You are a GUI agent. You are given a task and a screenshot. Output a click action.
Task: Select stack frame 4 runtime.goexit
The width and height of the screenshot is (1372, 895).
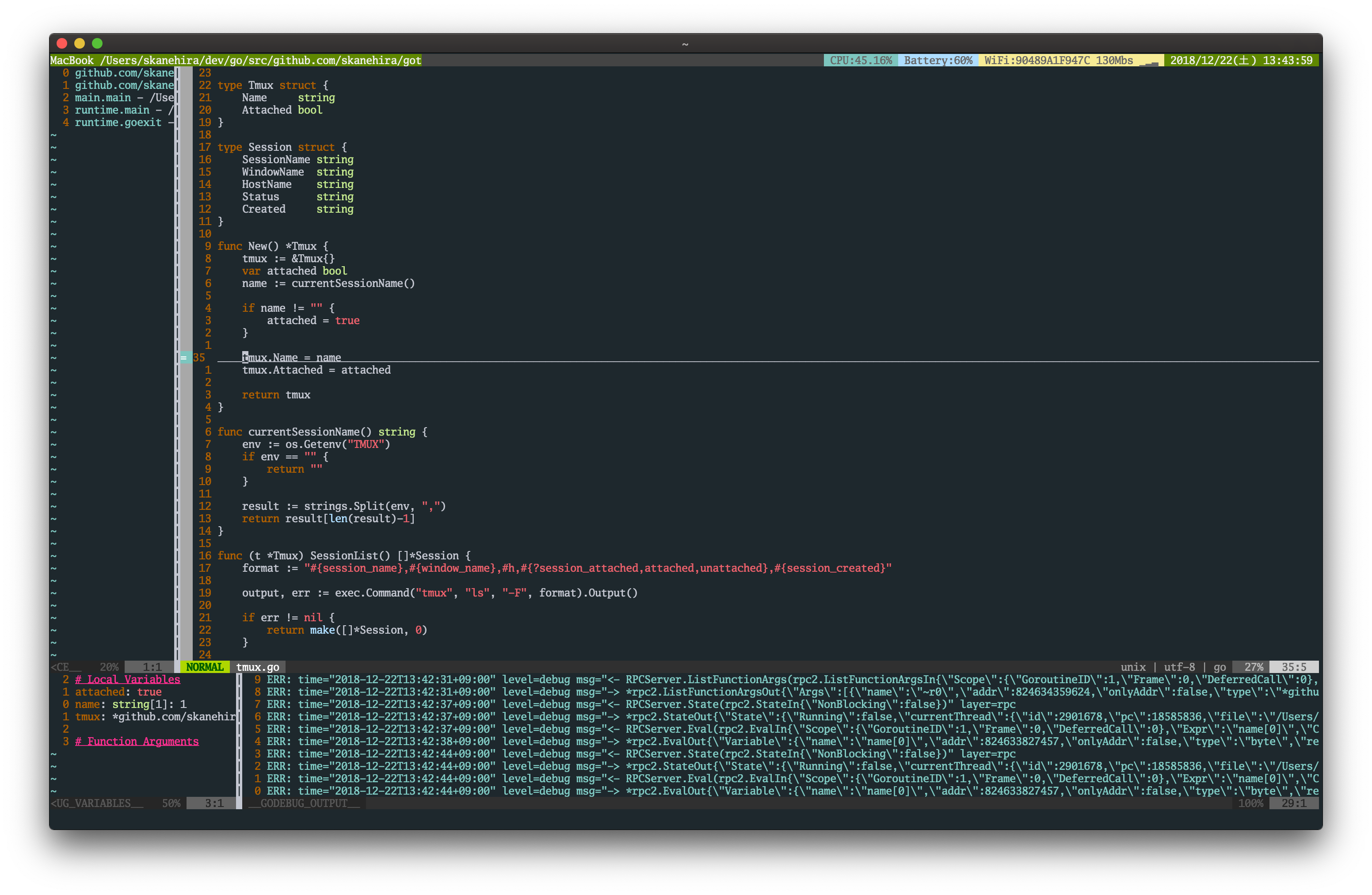coord(118,122)
